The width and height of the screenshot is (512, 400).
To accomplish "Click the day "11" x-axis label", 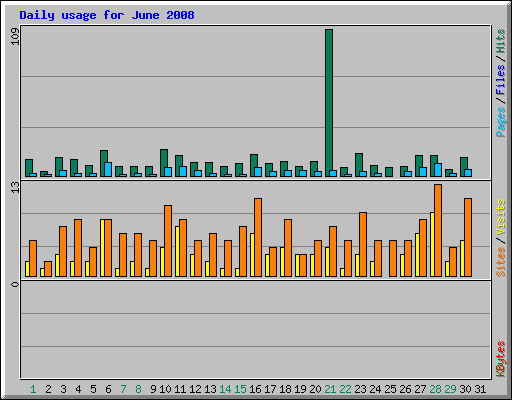I will click(x=180, y=389).
